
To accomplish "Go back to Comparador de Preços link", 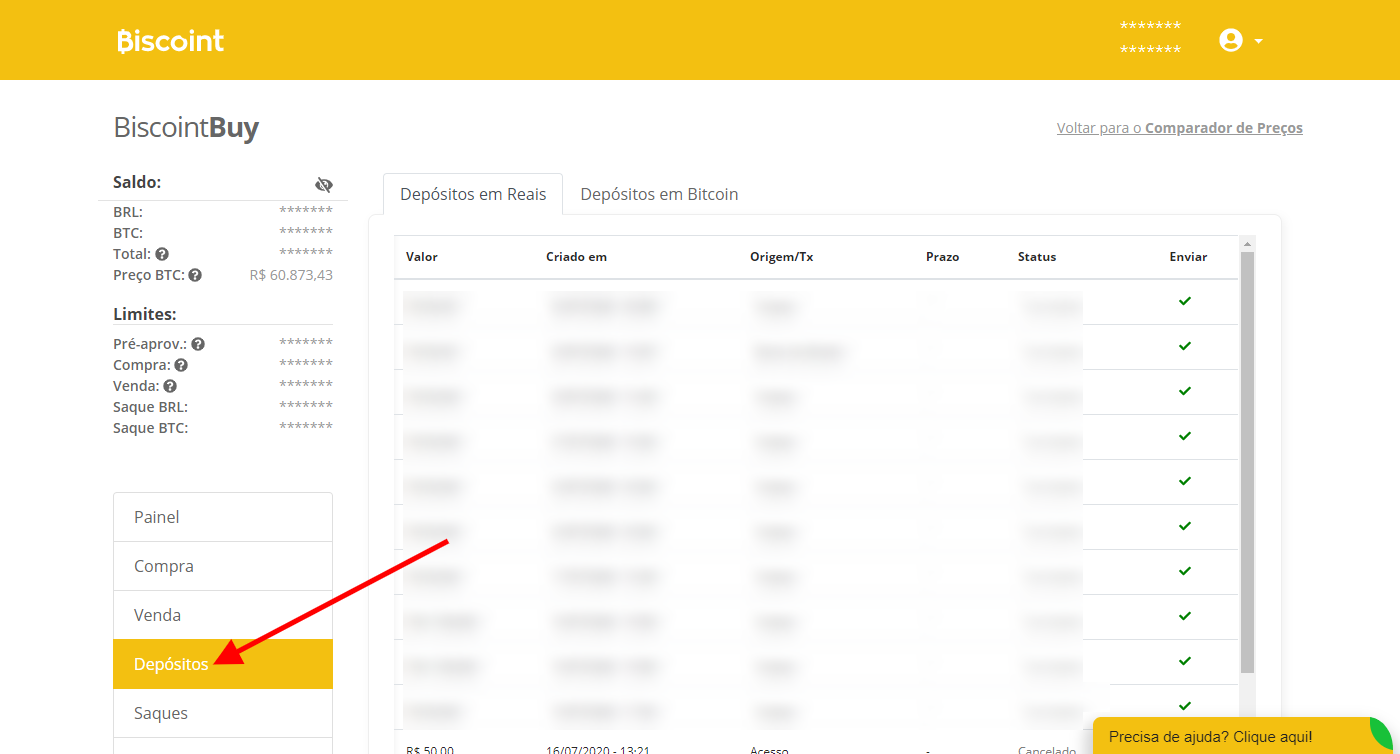I will click(x=1180, y=128).
